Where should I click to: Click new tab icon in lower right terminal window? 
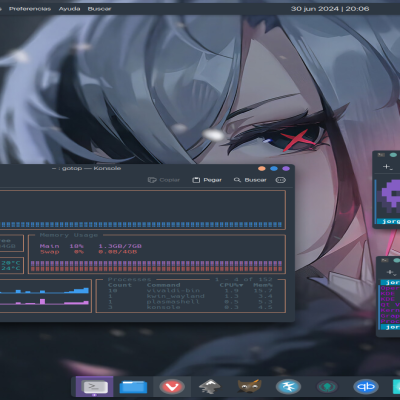click(391, 273)
